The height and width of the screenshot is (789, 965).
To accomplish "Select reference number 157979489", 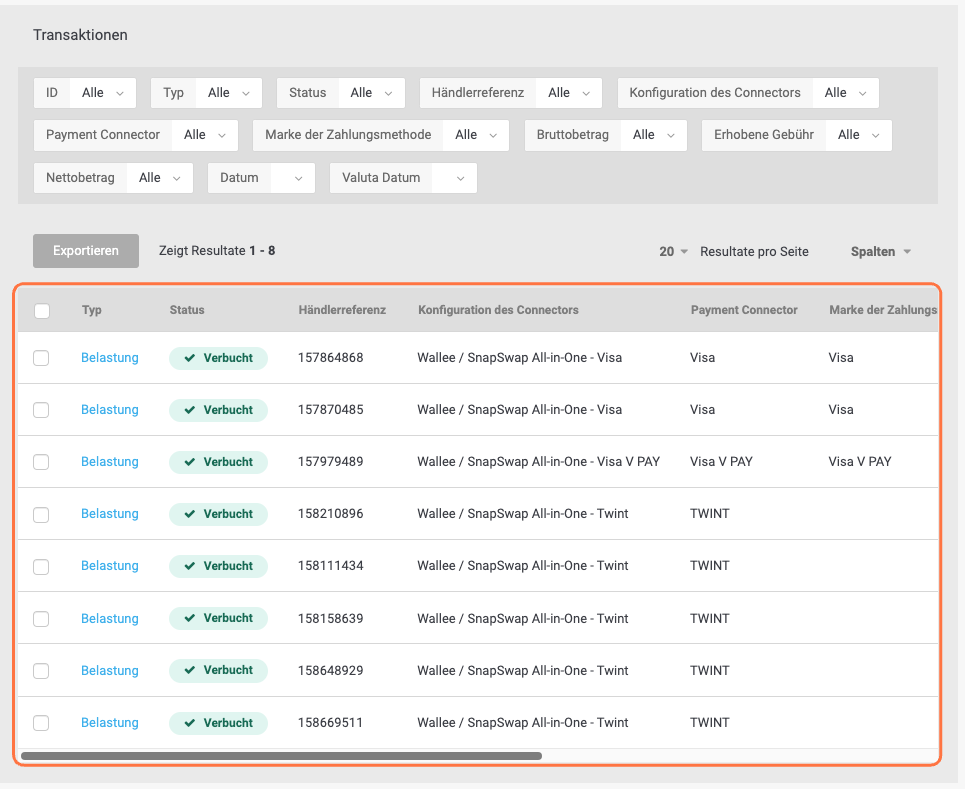I will point(330,462).
